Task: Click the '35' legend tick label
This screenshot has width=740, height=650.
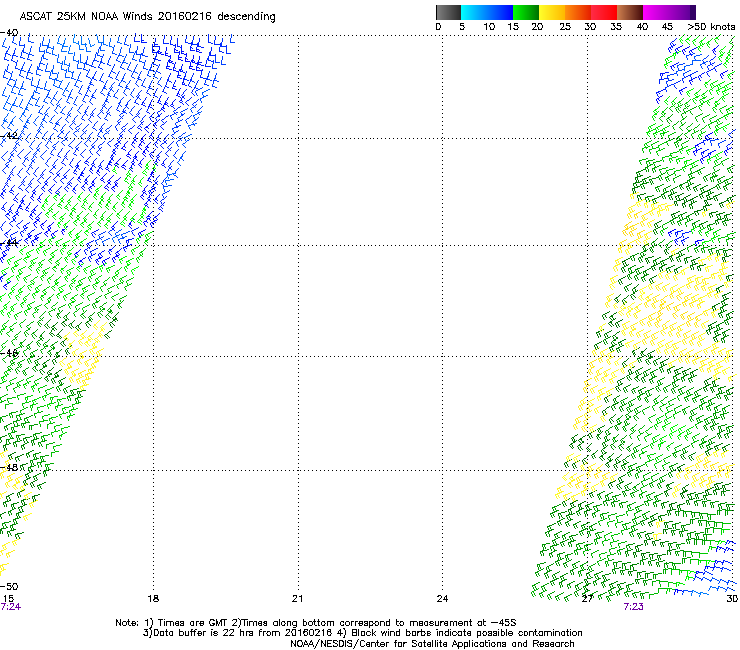Action: pyautogui.click(x=616, y=27)
